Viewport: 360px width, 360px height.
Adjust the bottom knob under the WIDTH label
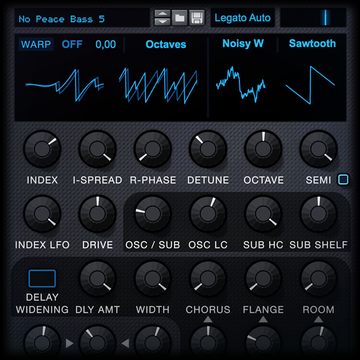tap(153, 343)
